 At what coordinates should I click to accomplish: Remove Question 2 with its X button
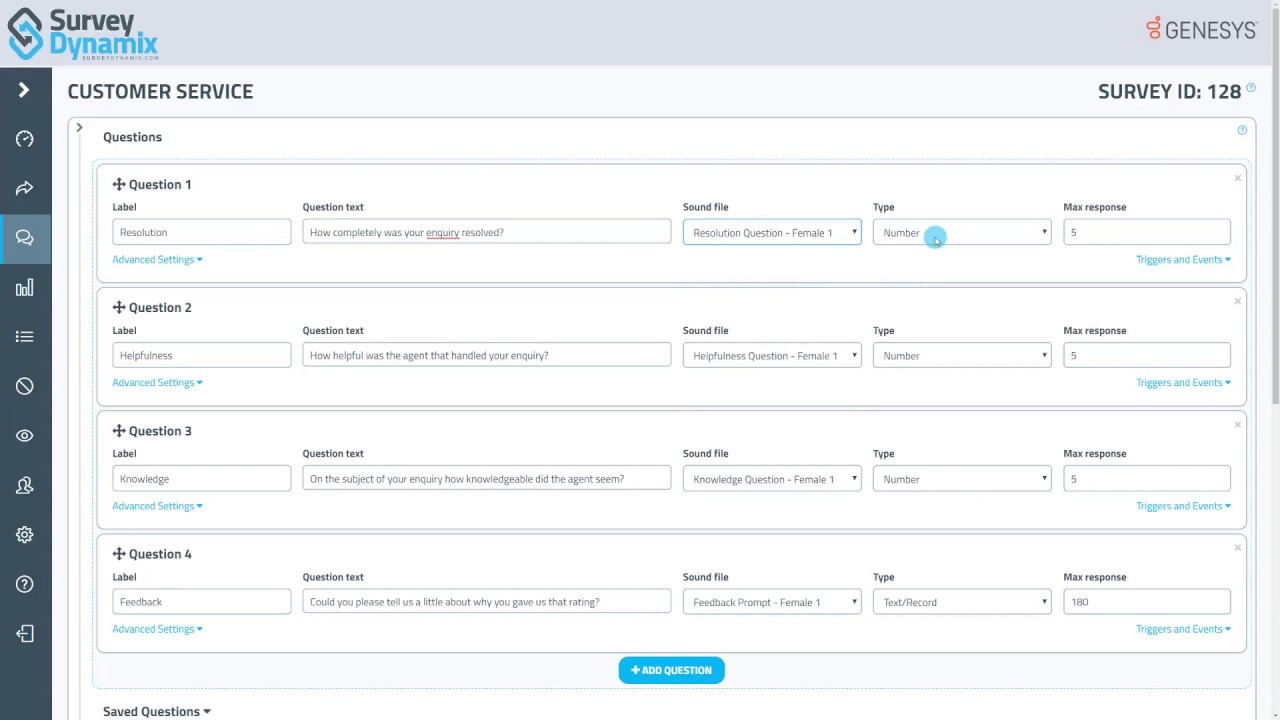pyautogui.click(x=1237, y=301)
